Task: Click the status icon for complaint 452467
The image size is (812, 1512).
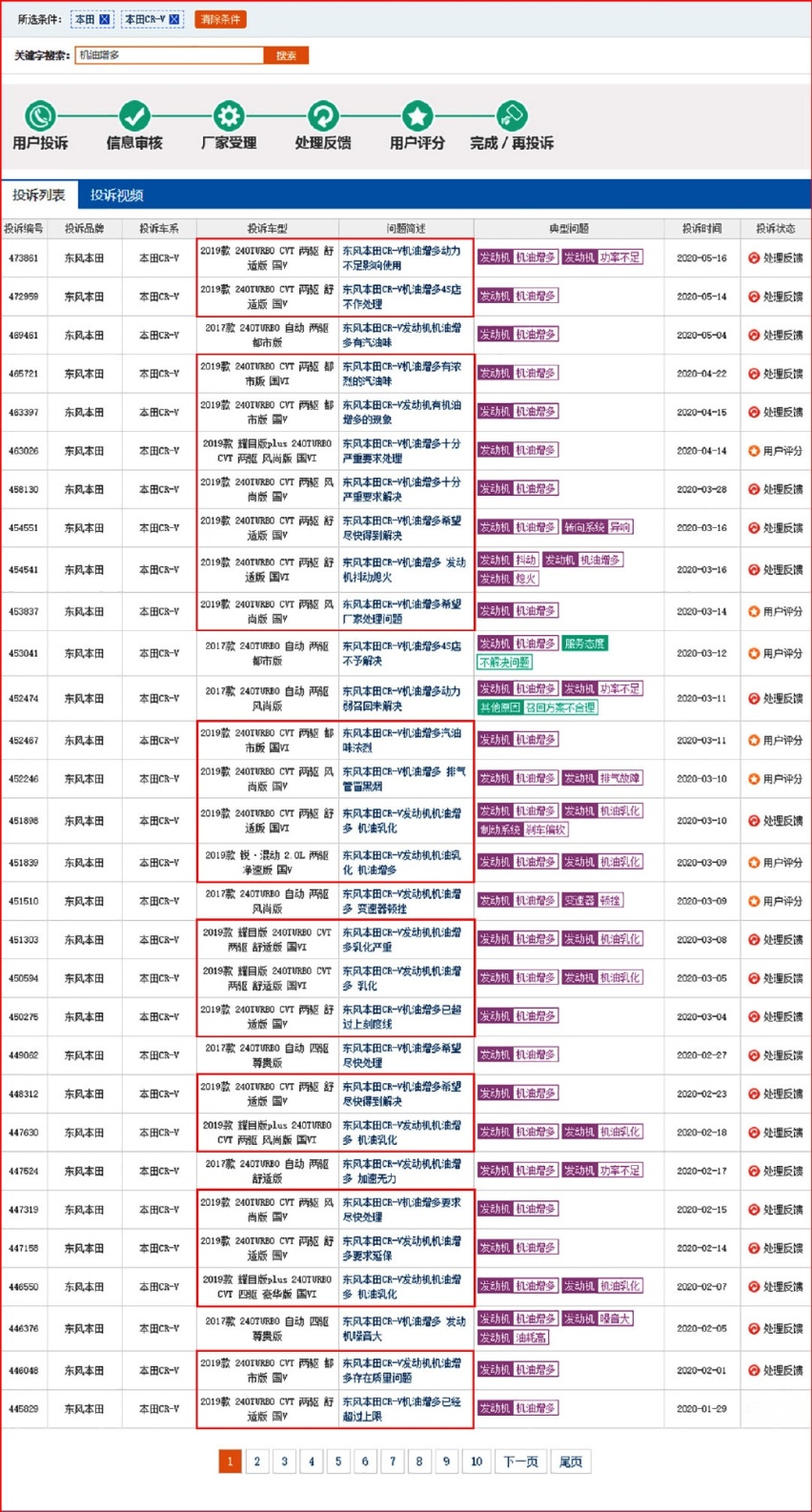Action: 754,741
